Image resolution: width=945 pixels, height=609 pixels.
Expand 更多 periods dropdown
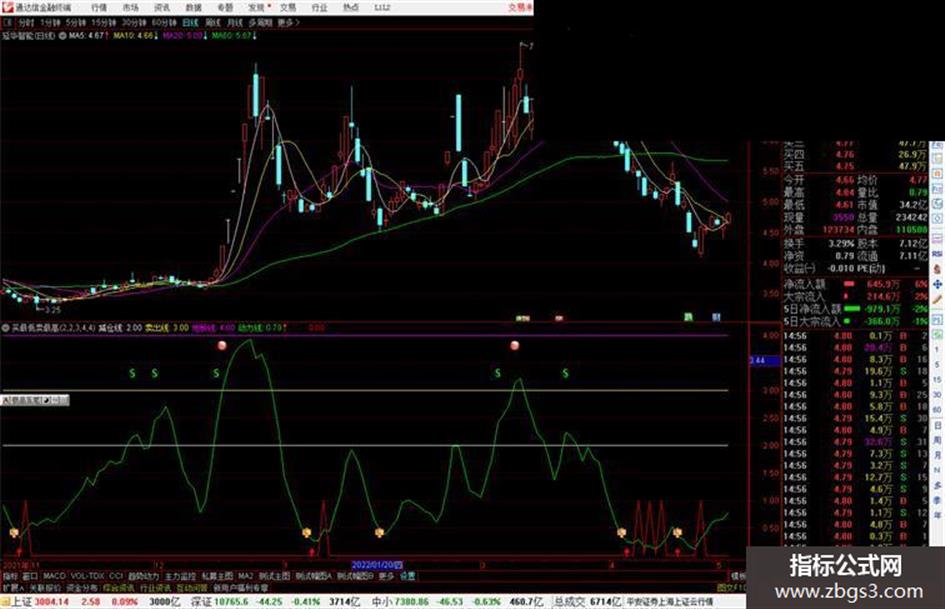coord(288,22)
